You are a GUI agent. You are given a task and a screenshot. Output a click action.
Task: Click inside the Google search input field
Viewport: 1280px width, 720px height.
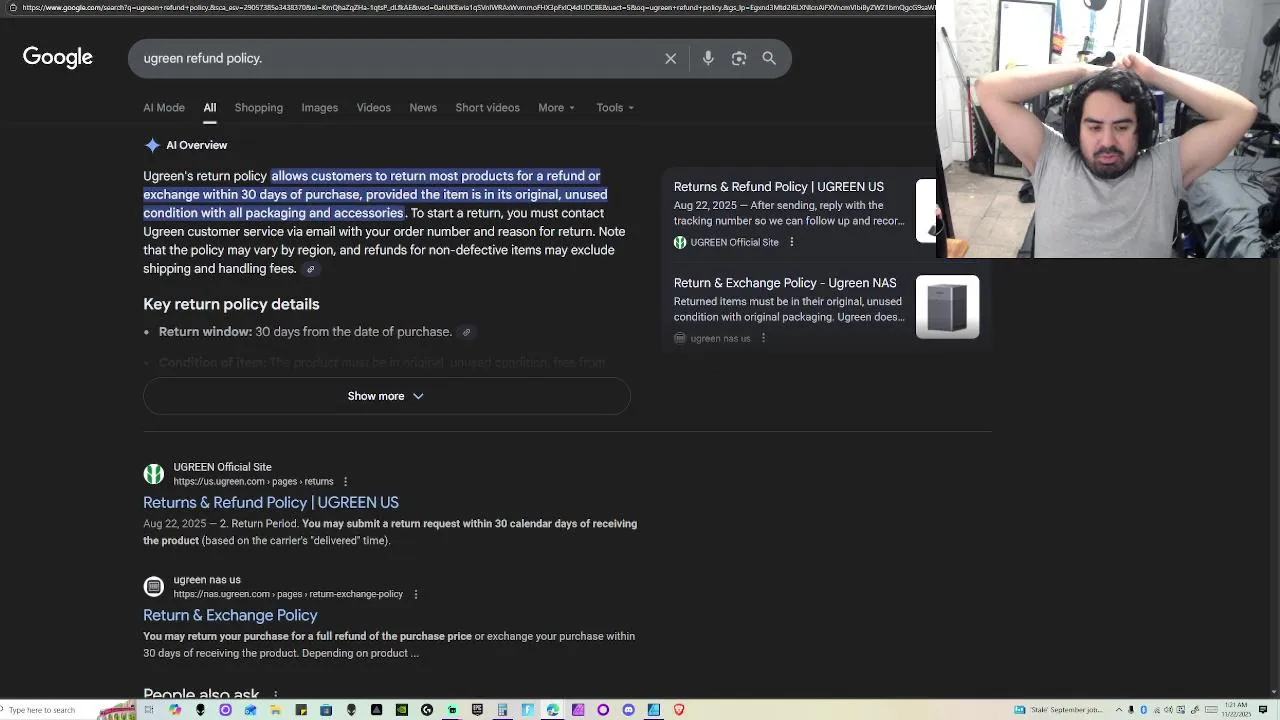[400, 58]
